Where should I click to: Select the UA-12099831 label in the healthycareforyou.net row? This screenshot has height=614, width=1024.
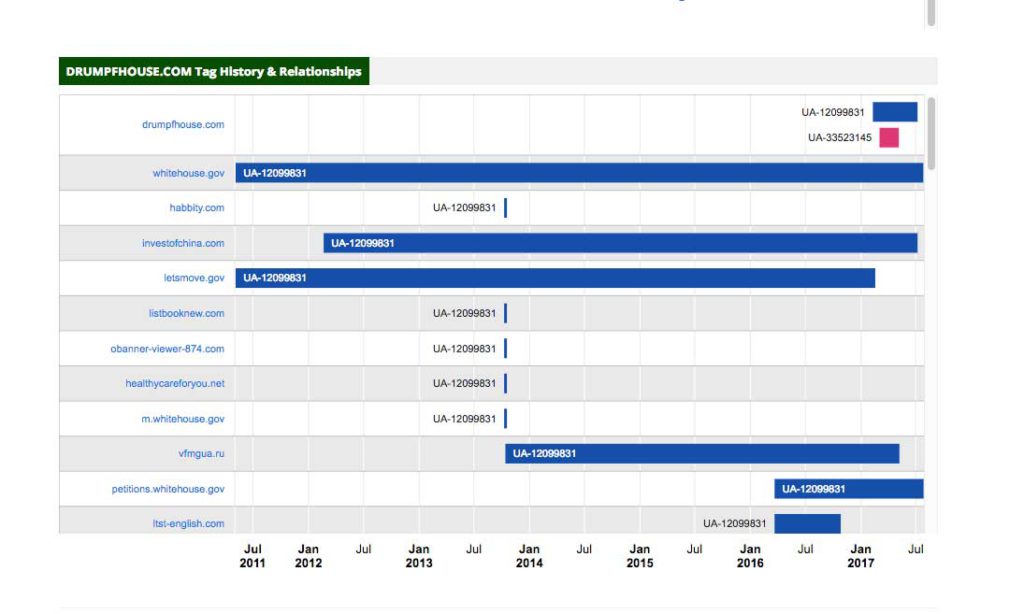click(x=464, y=383)
